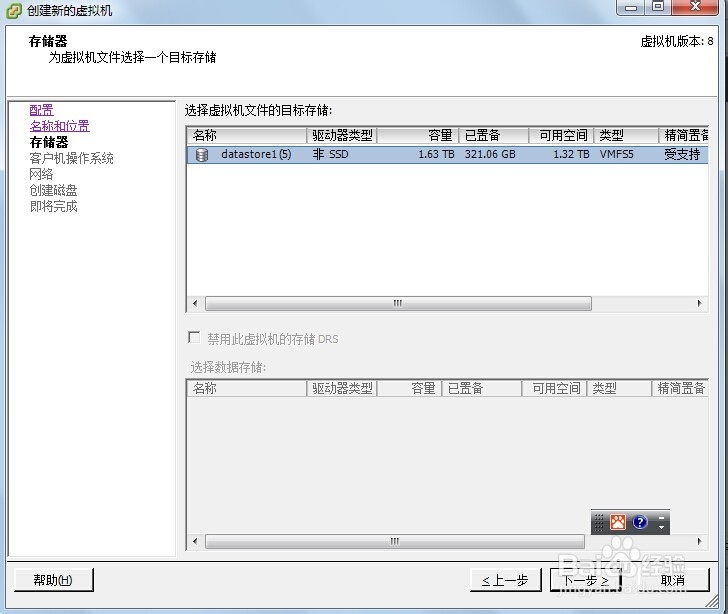
Task: Click the Baidu paw icon in floating toolbar
Action: [x=618, y=523]
